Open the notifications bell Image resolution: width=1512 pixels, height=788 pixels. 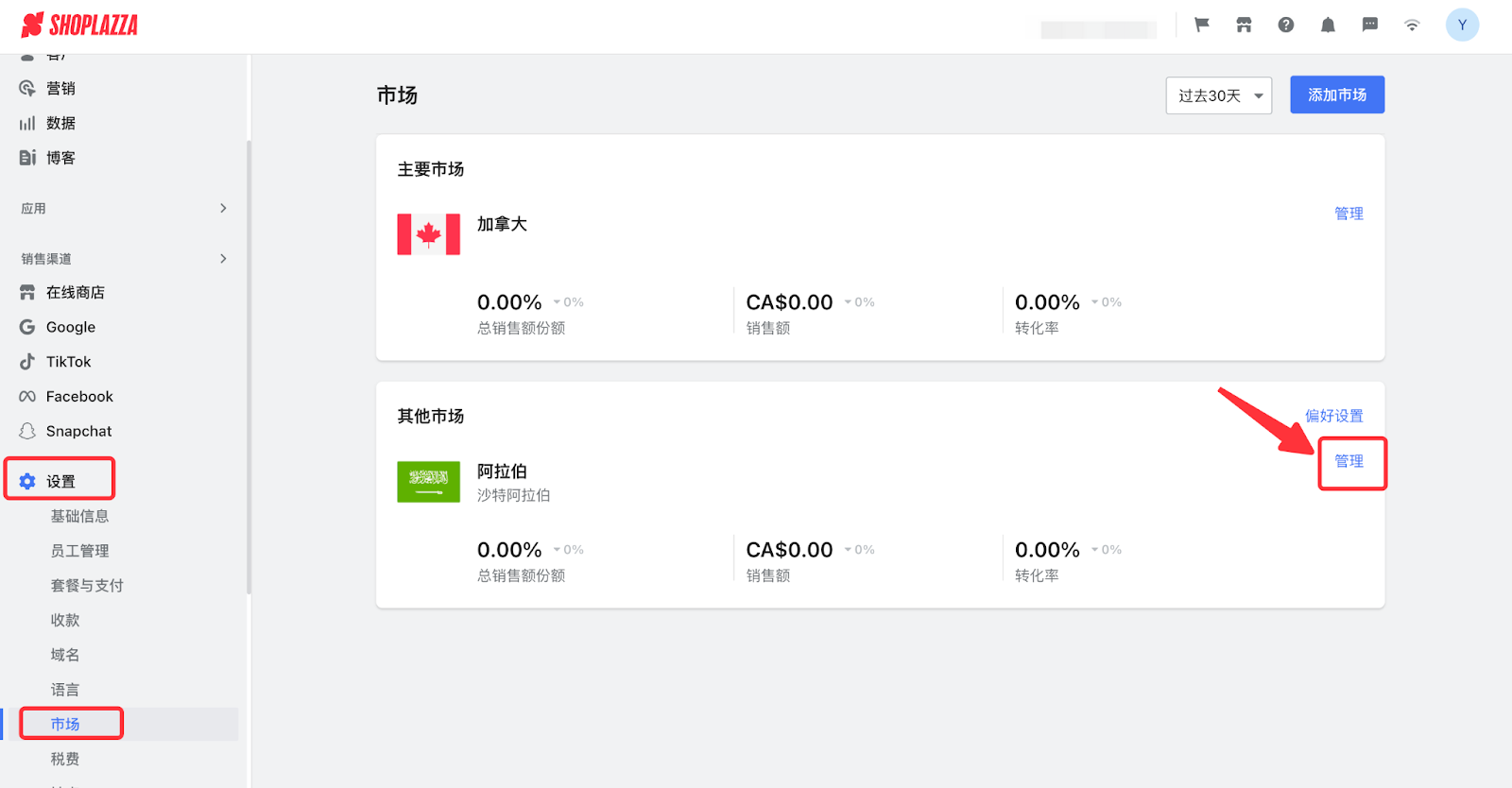[x=1328, y=26]
